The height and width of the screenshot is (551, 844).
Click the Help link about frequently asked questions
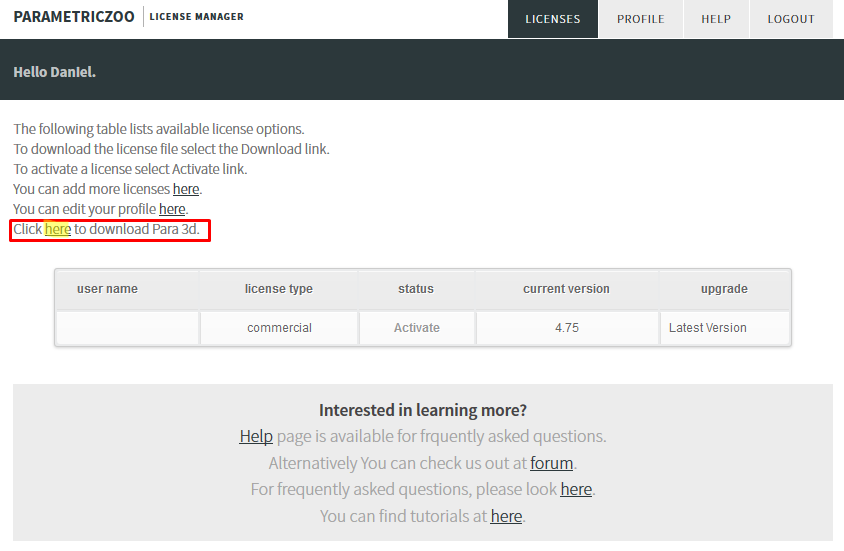tap(256, 436)
